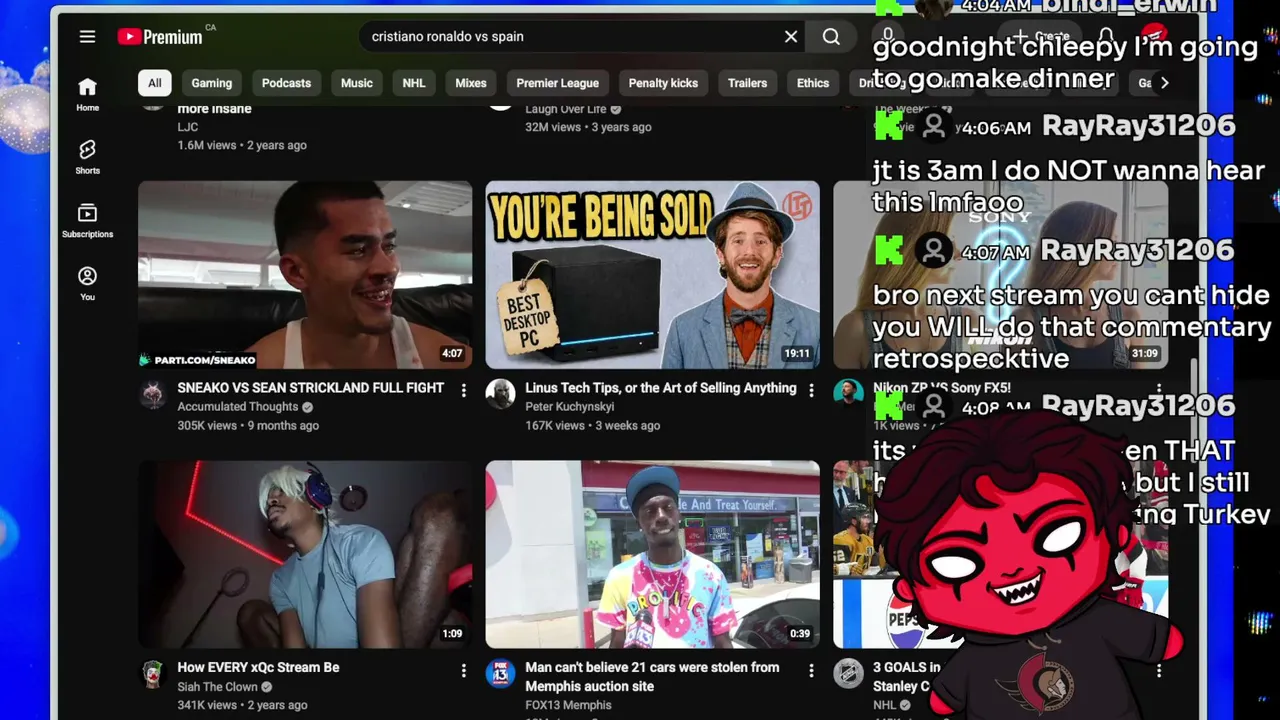Select the NHL filter chip

pos(414,83)
